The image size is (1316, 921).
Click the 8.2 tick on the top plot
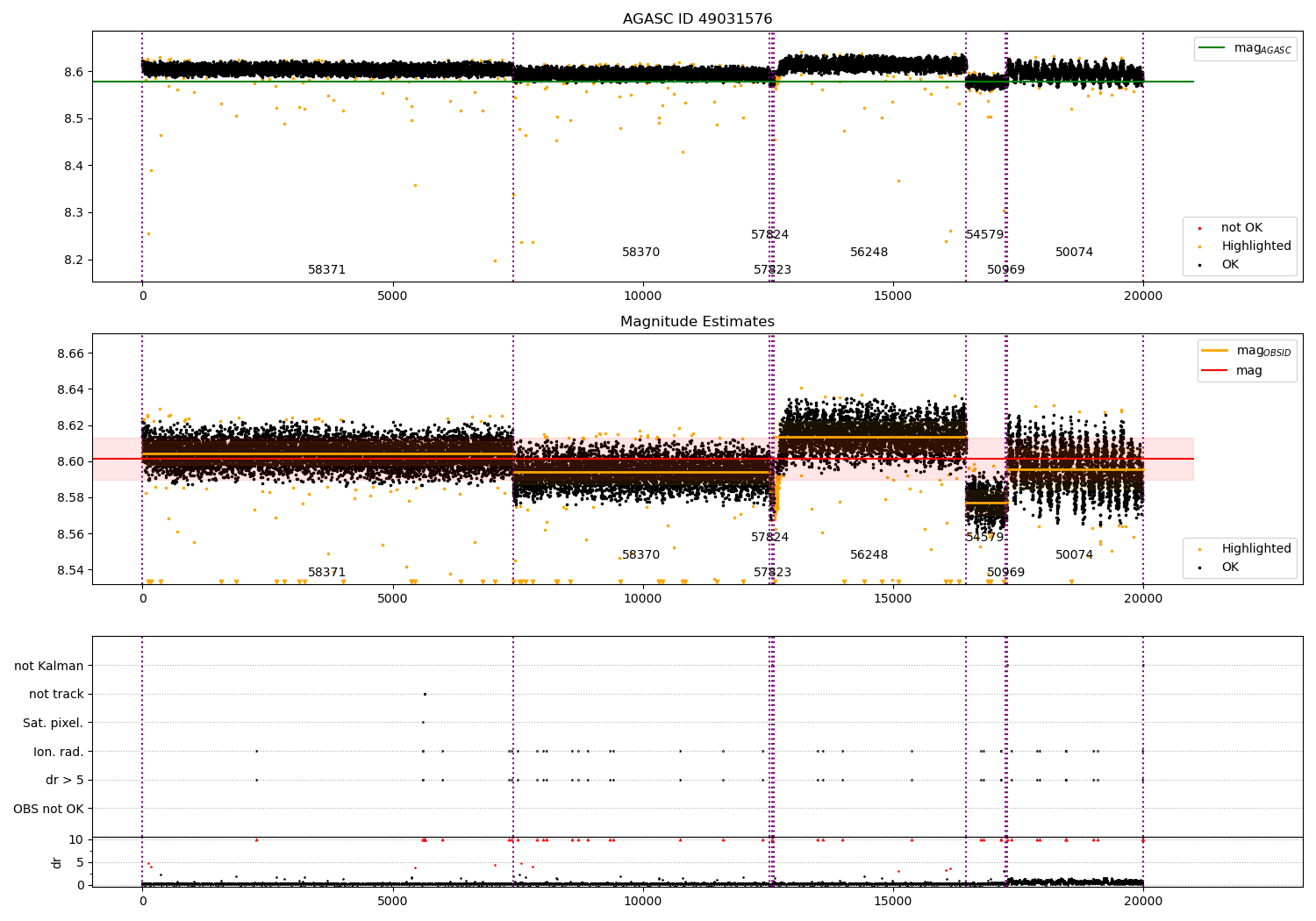pos(75,261)
